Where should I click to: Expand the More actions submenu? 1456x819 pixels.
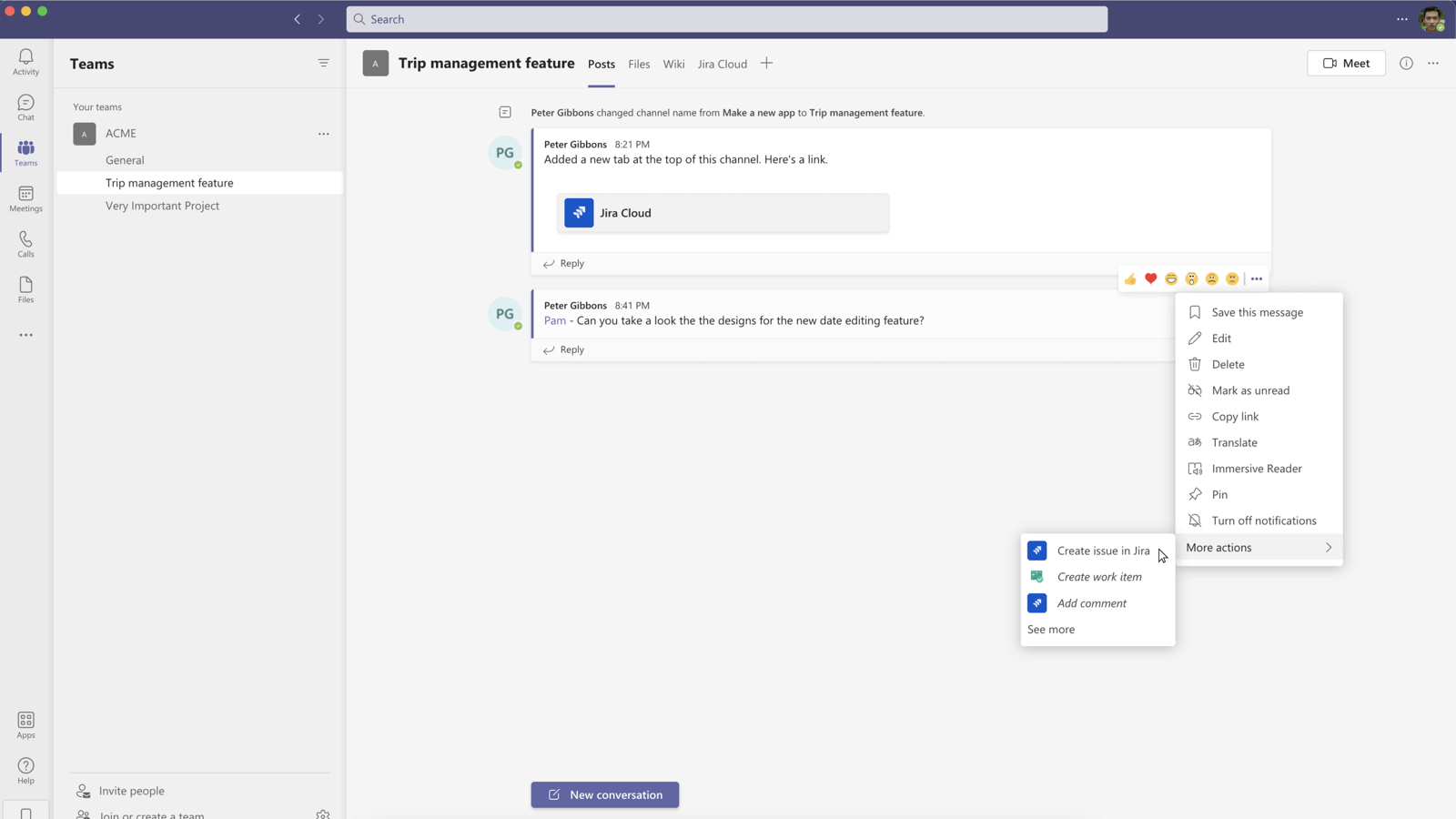click(1259, 547)
